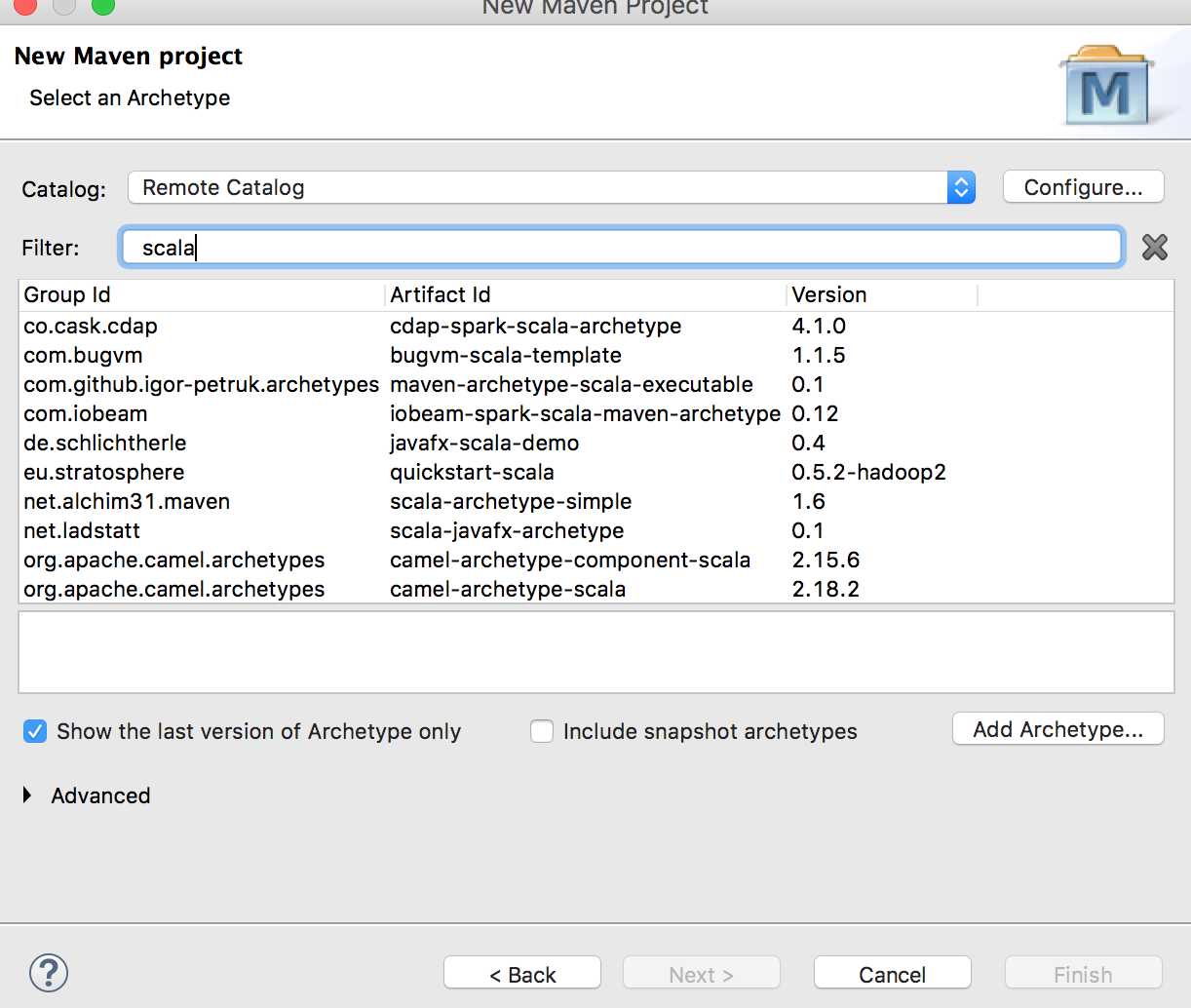Screen dimensions: 1191x1008
Task: Click into the Filter text field
Action: (x=622, y=248)
